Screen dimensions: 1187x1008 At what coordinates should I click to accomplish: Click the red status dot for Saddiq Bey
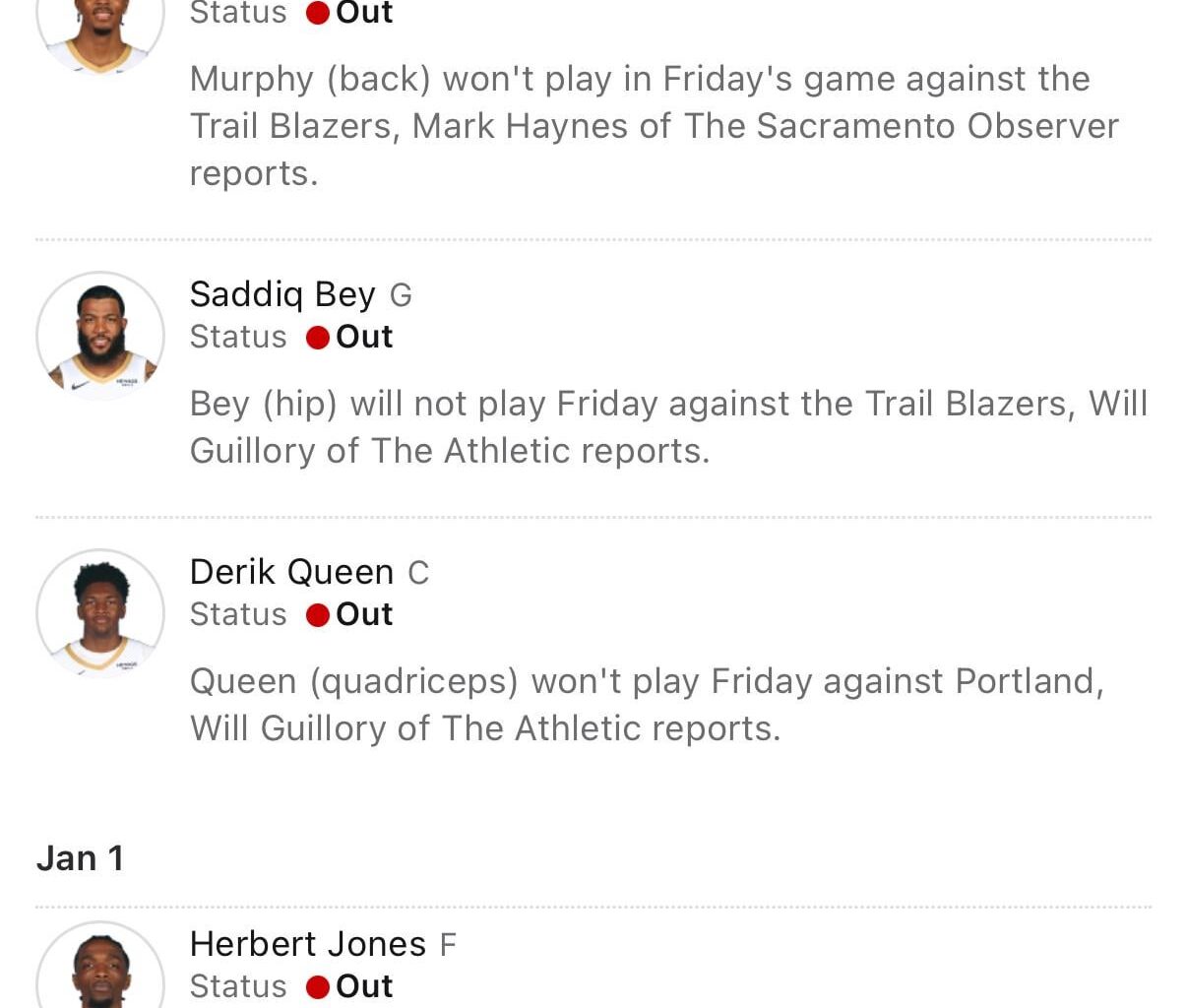[317, 338]
